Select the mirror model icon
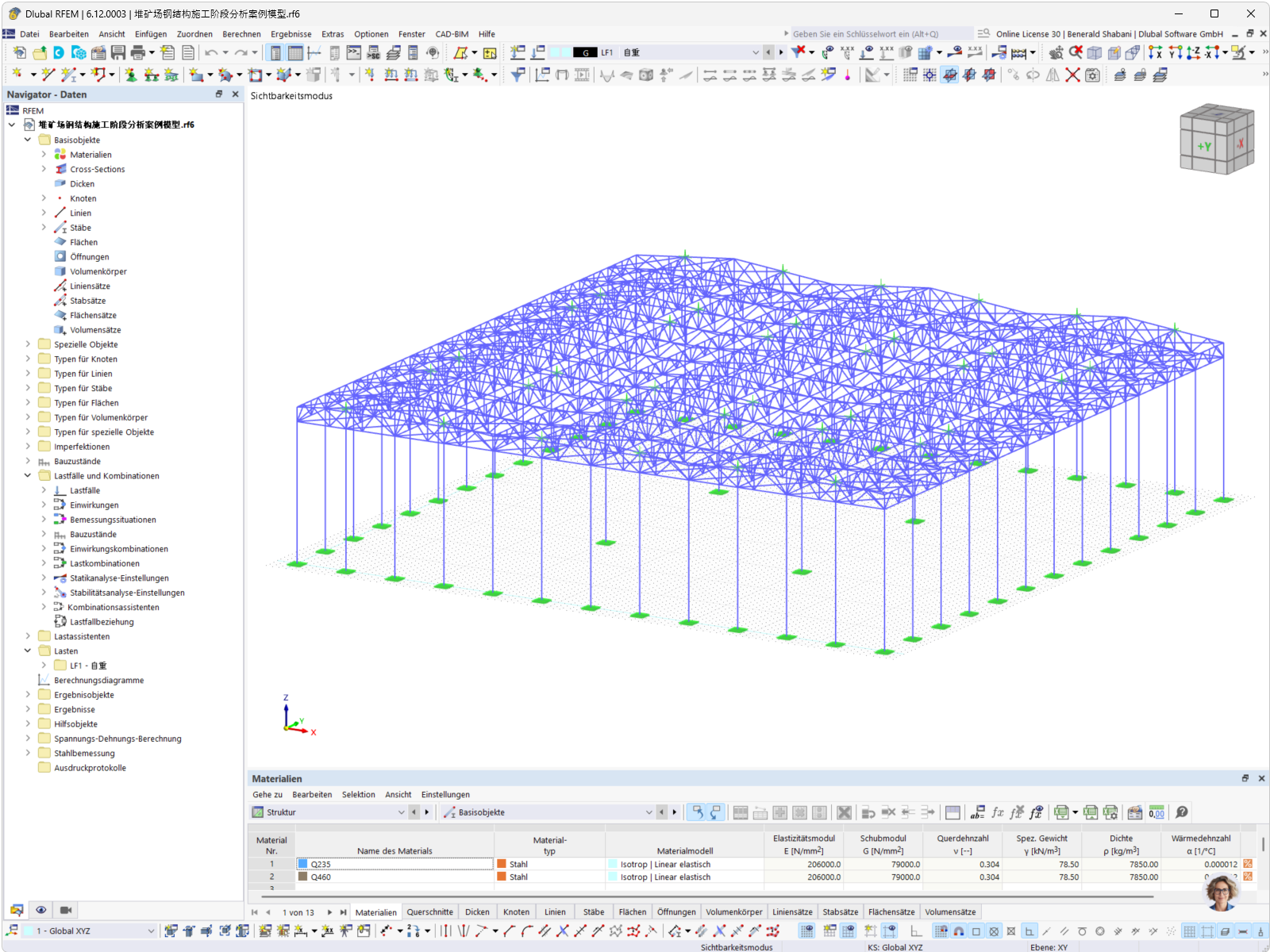Screen dimensions: 1270x952 [1053, 75]
